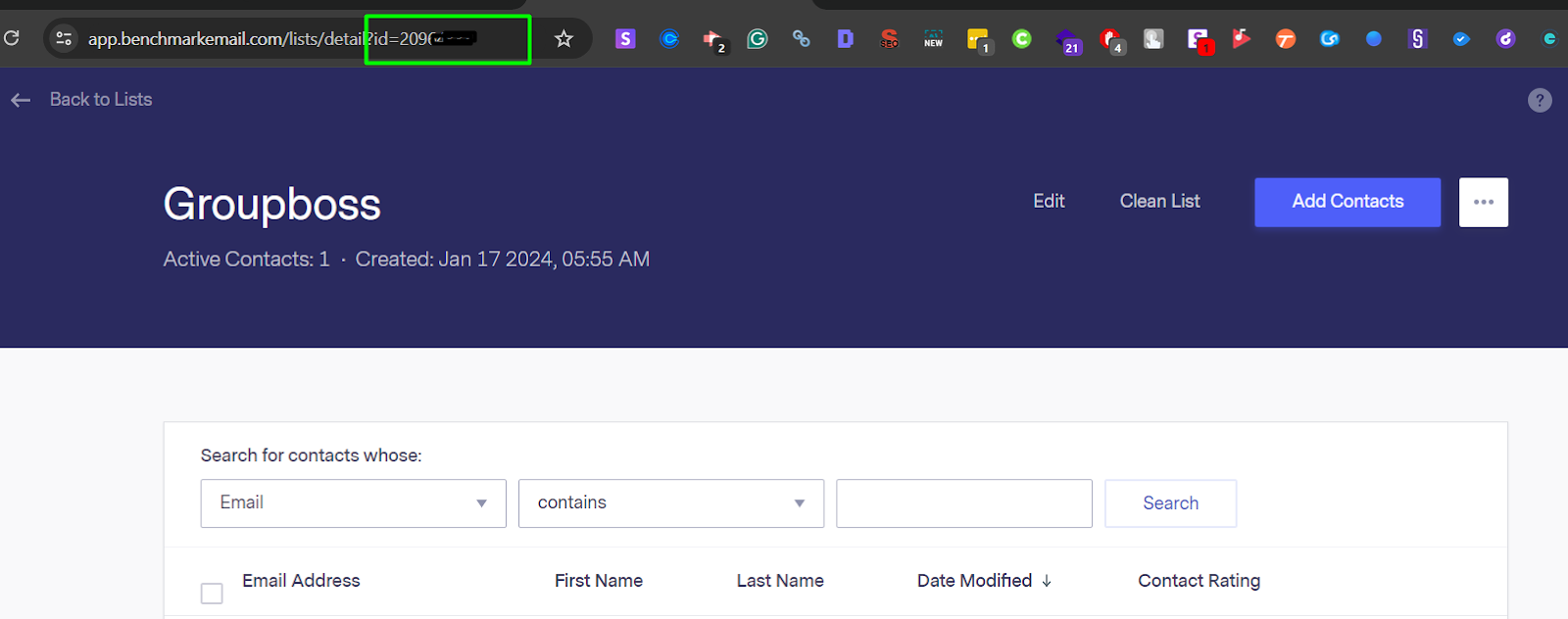1568x619 pixels.
Task: Click the chain link extension icon
Action: 802,38
